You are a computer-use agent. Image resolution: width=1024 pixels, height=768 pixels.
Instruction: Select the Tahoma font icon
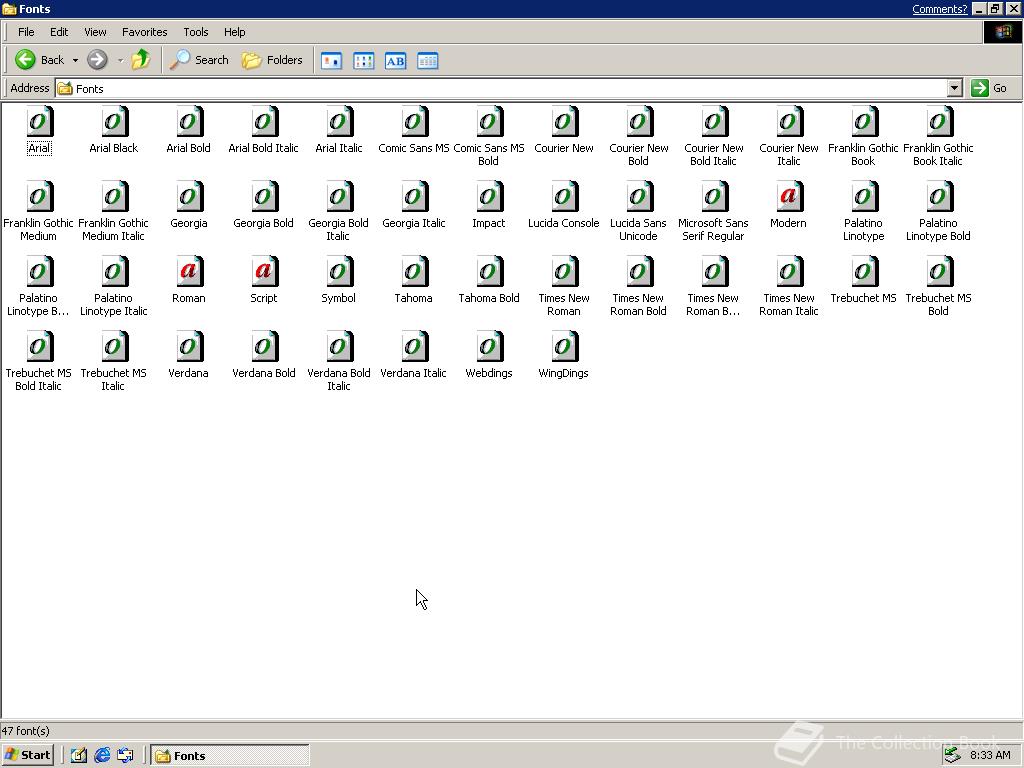pos(414,272)
